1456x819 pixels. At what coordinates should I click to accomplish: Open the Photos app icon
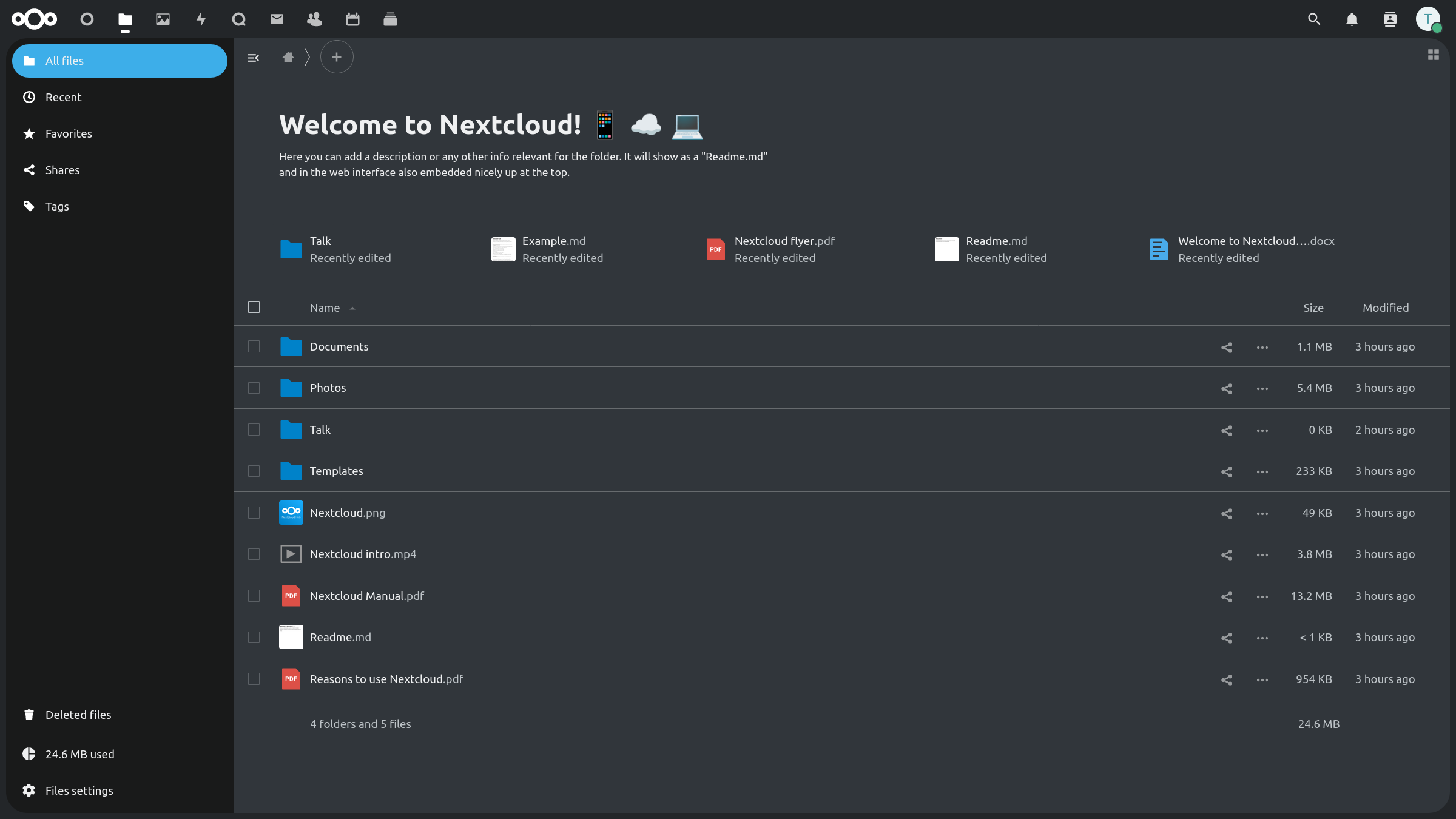(x=162, y=19)
